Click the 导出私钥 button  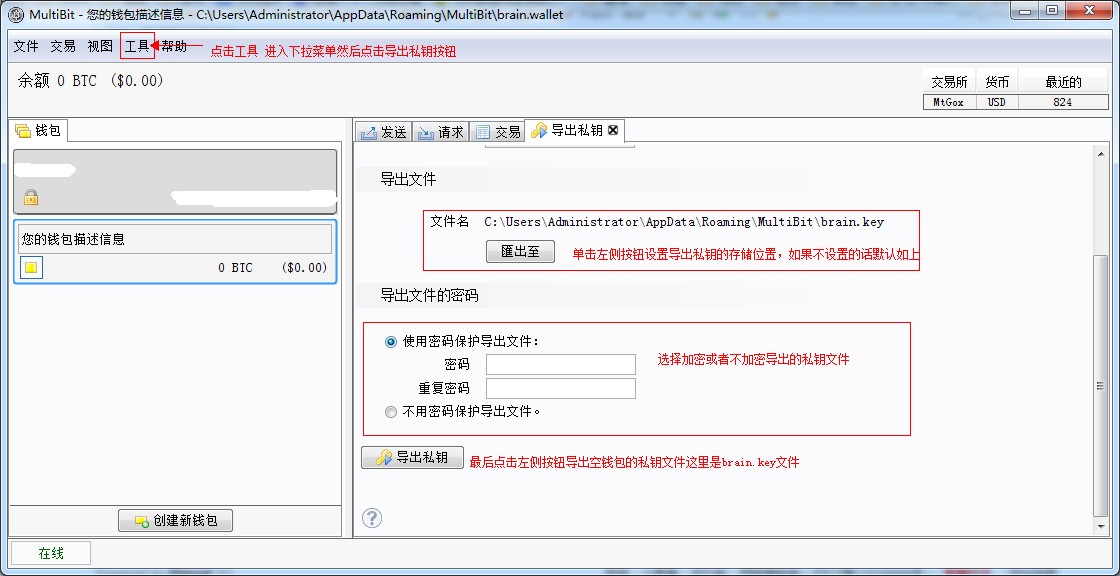coord(412,457)
